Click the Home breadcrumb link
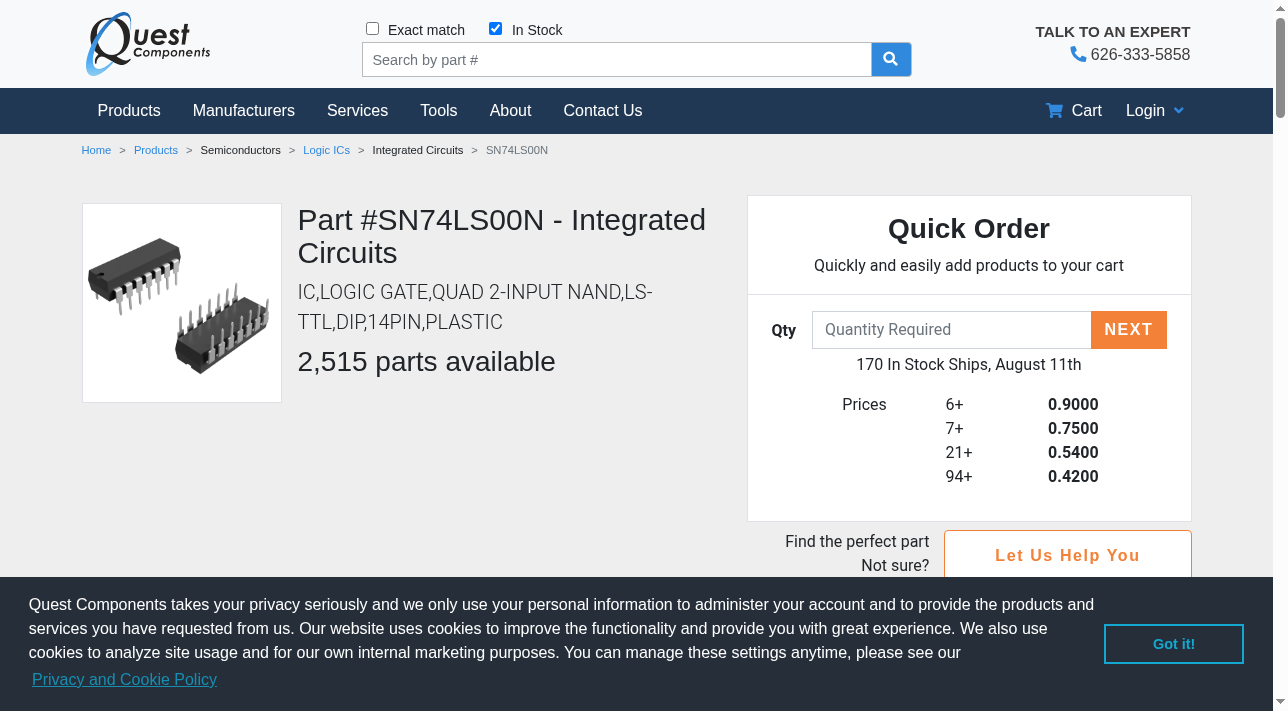The image size is (1288, 711). point(96,150)
